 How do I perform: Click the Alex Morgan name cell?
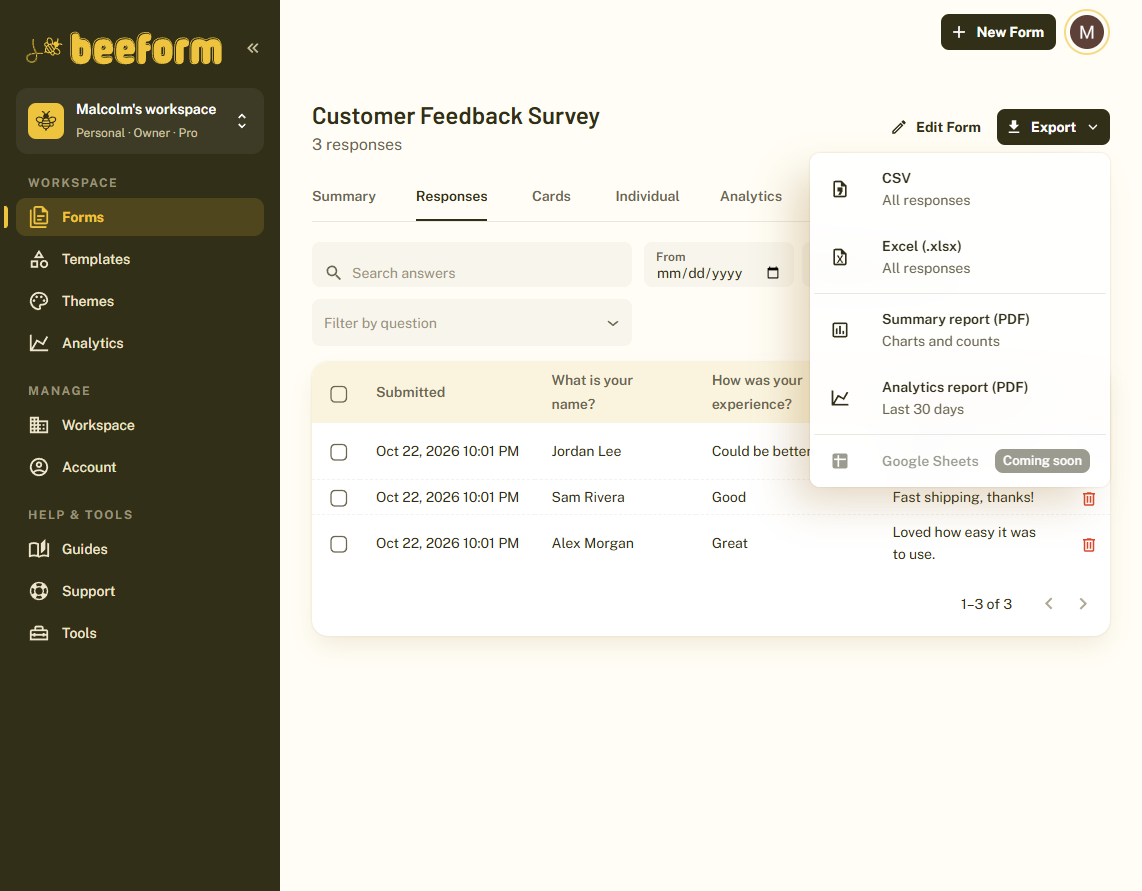click(x=592, y=543)
